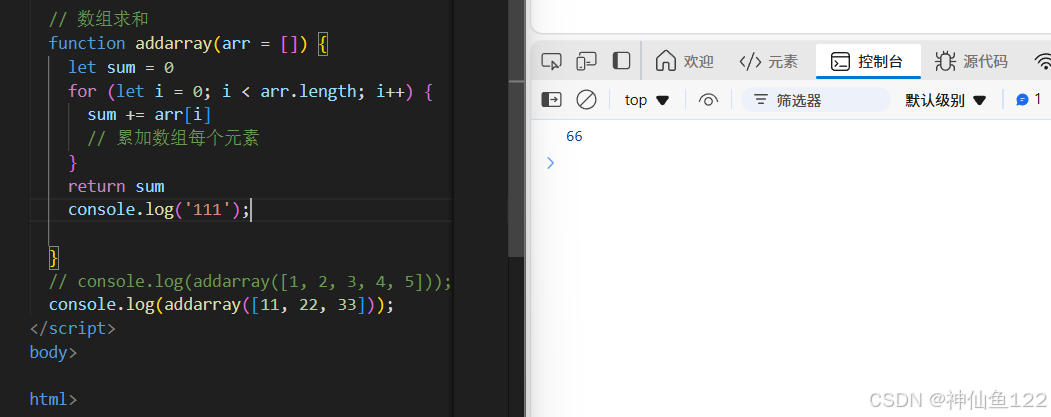This screenshot has height=417, width=1051.
Task: Switch to the 元素 (Elements) tab
Action: coord(768,62)
